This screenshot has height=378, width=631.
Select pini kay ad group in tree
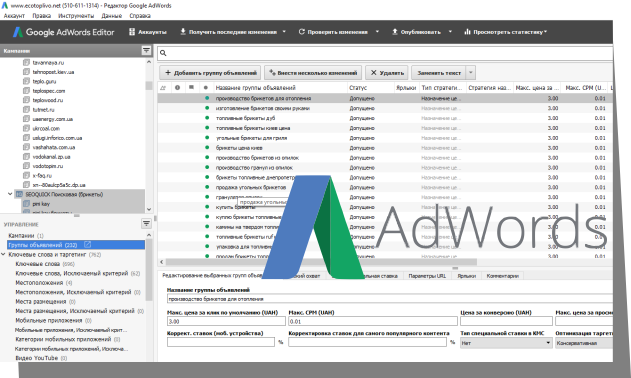(x=41, y=204)
